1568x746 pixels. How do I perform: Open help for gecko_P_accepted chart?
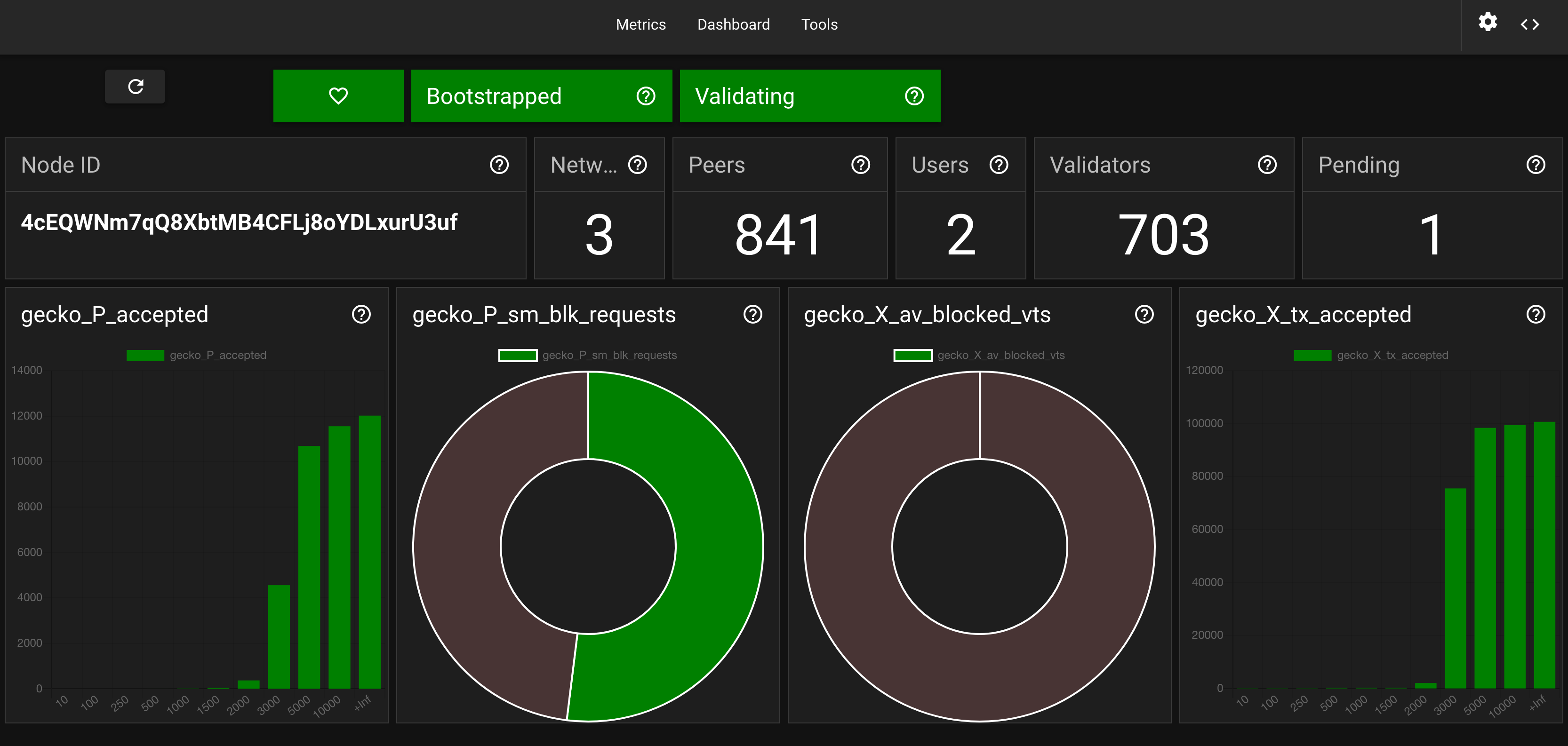point(361,314)
